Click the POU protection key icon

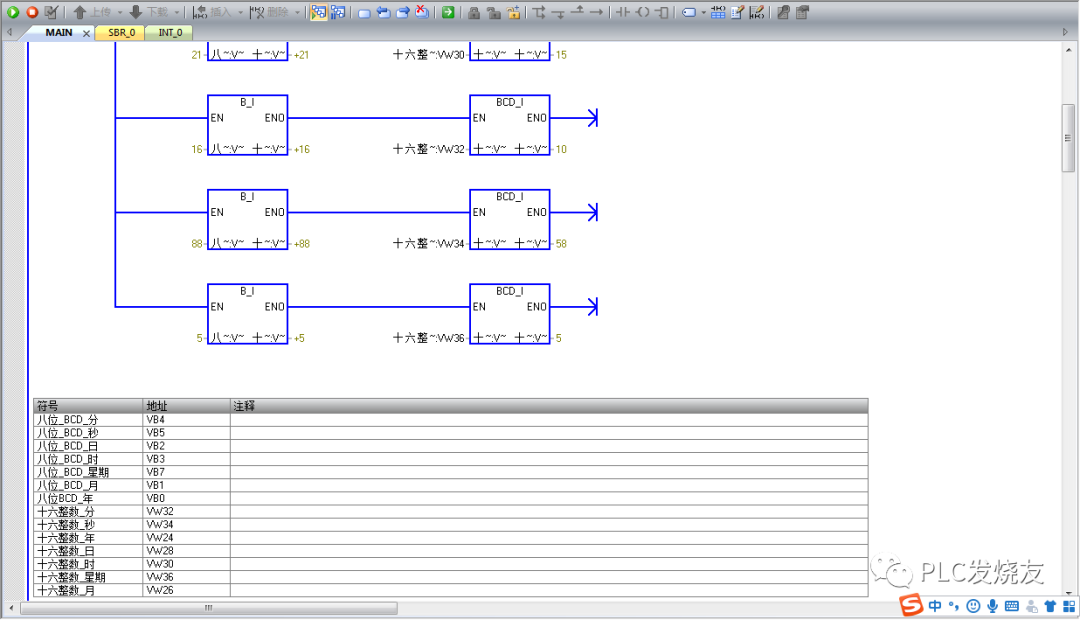pyautogui.click(x=783, y=12)
